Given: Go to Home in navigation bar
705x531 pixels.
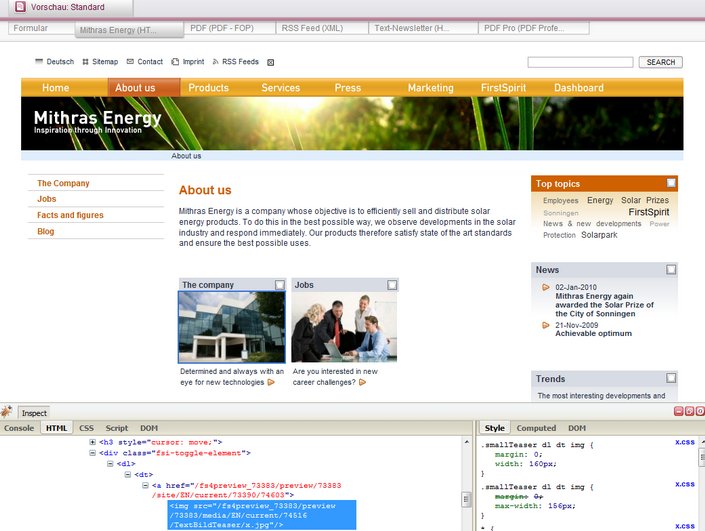Looking at the screenshot, I should coord(56,88).
